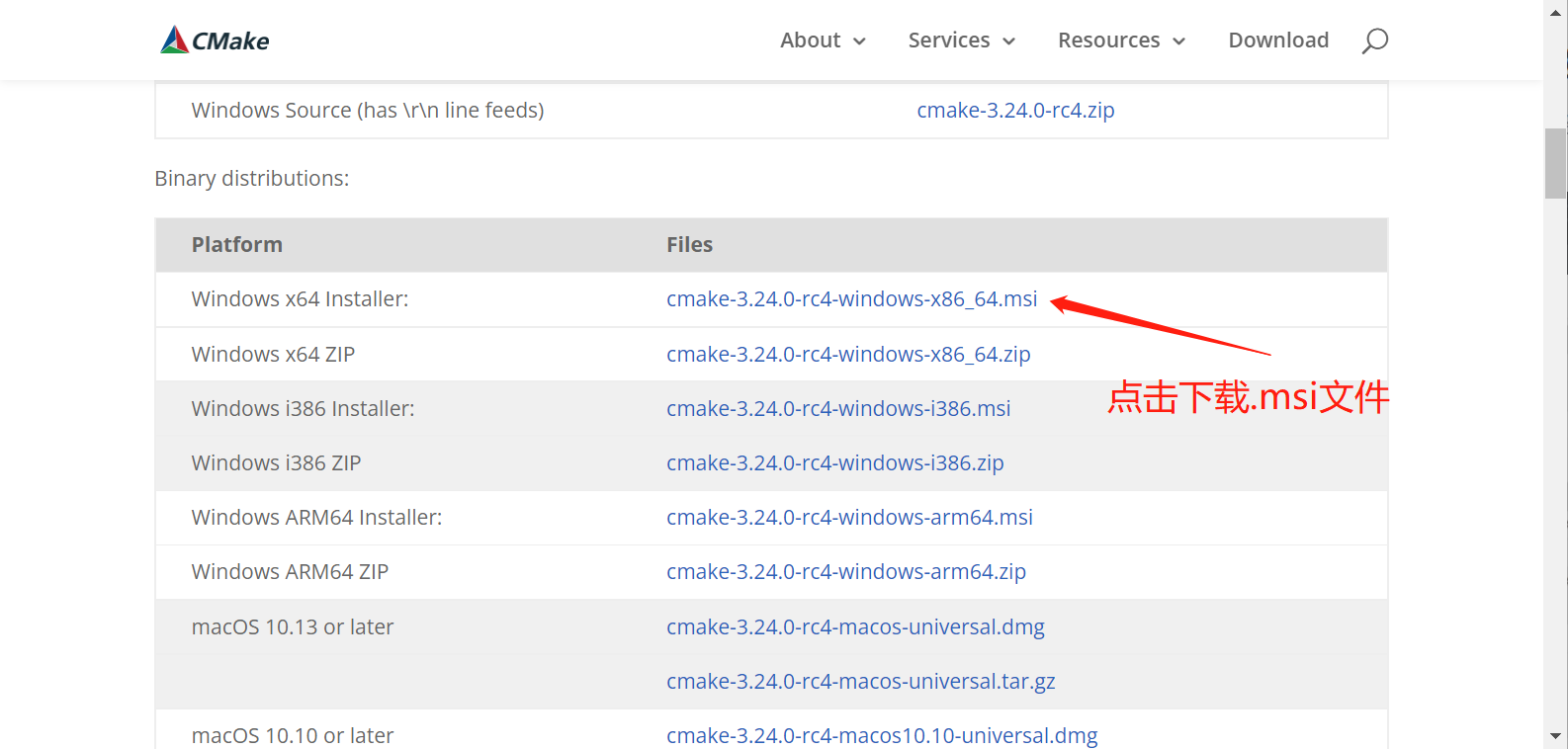
Task: Click the page scrollbar thumb
Action: click(1555, 163)
